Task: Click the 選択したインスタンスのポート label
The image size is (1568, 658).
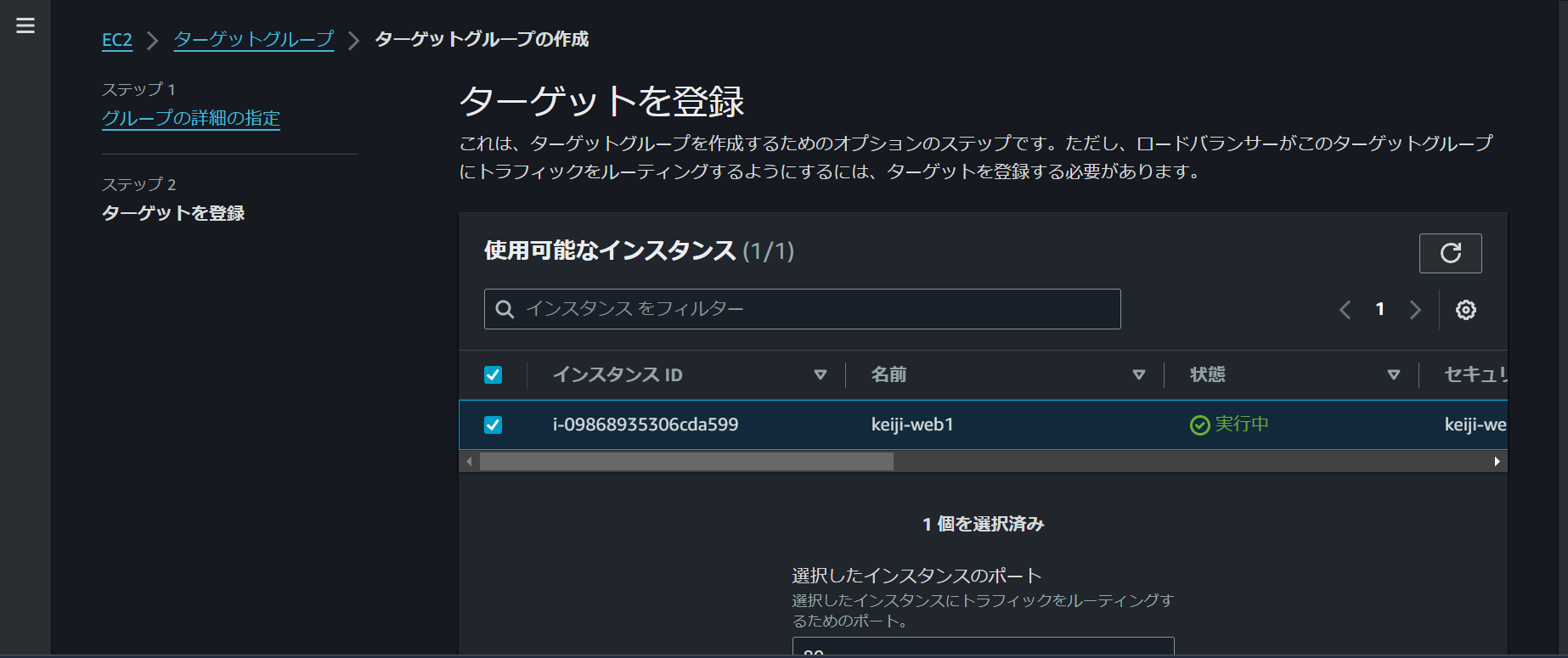Action: 917,576
